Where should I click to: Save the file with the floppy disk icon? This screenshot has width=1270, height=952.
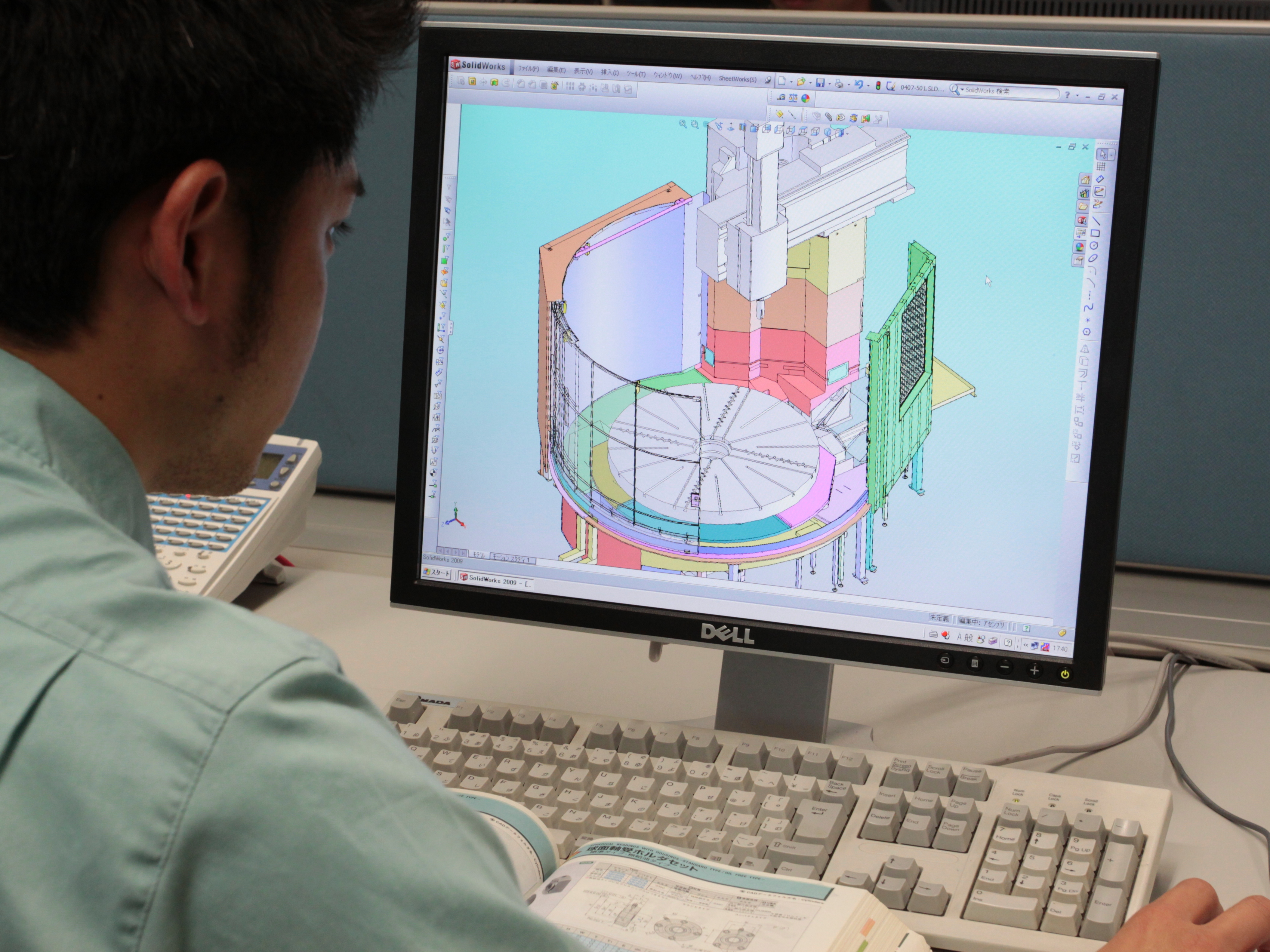point(821,83)
